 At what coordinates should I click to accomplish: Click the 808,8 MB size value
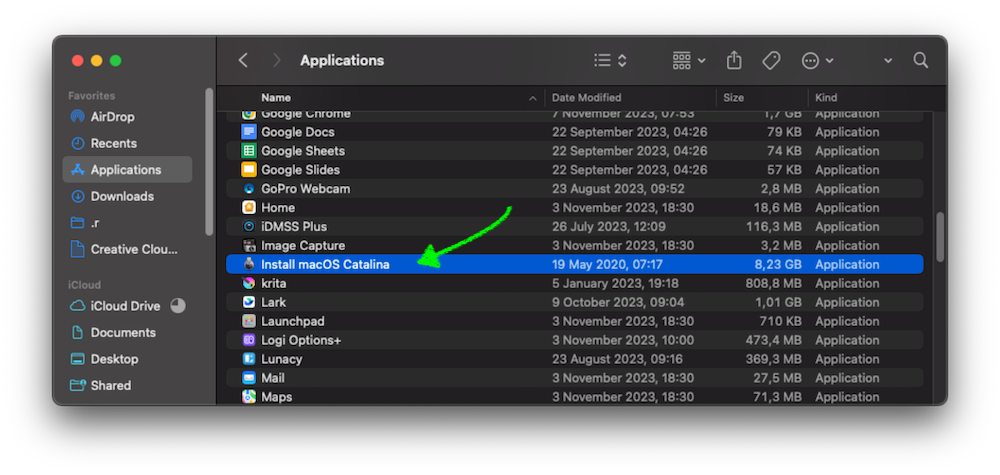(774, 283)
